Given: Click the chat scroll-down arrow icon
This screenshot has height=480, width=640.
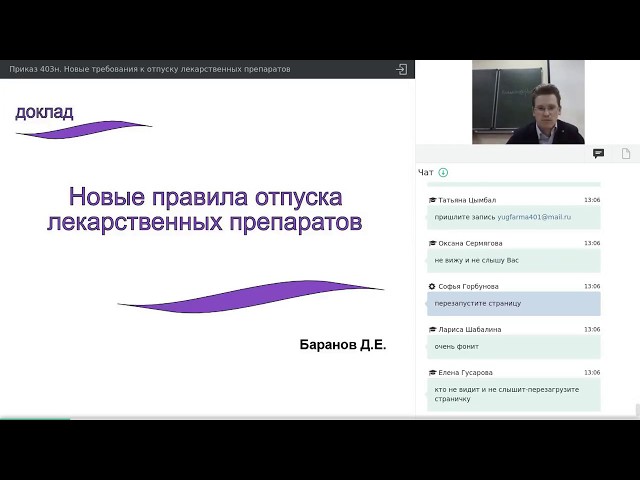Looking at the screenshot, I should point(443,172).
